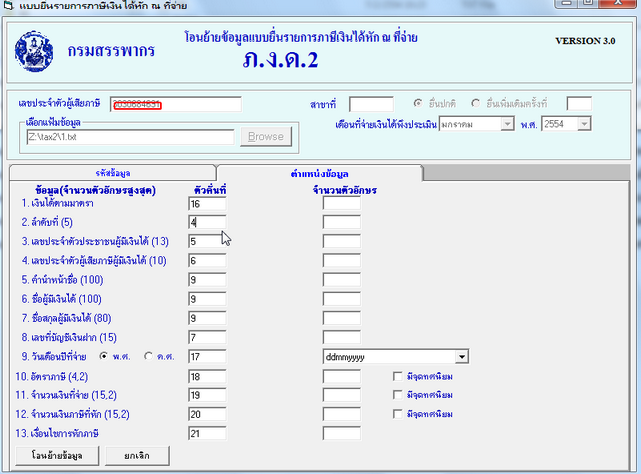
Task: Check มีจุดทศนิยม for จำนวนเงินภาษีที่หัก row
Action: click(x=398, y=414)
